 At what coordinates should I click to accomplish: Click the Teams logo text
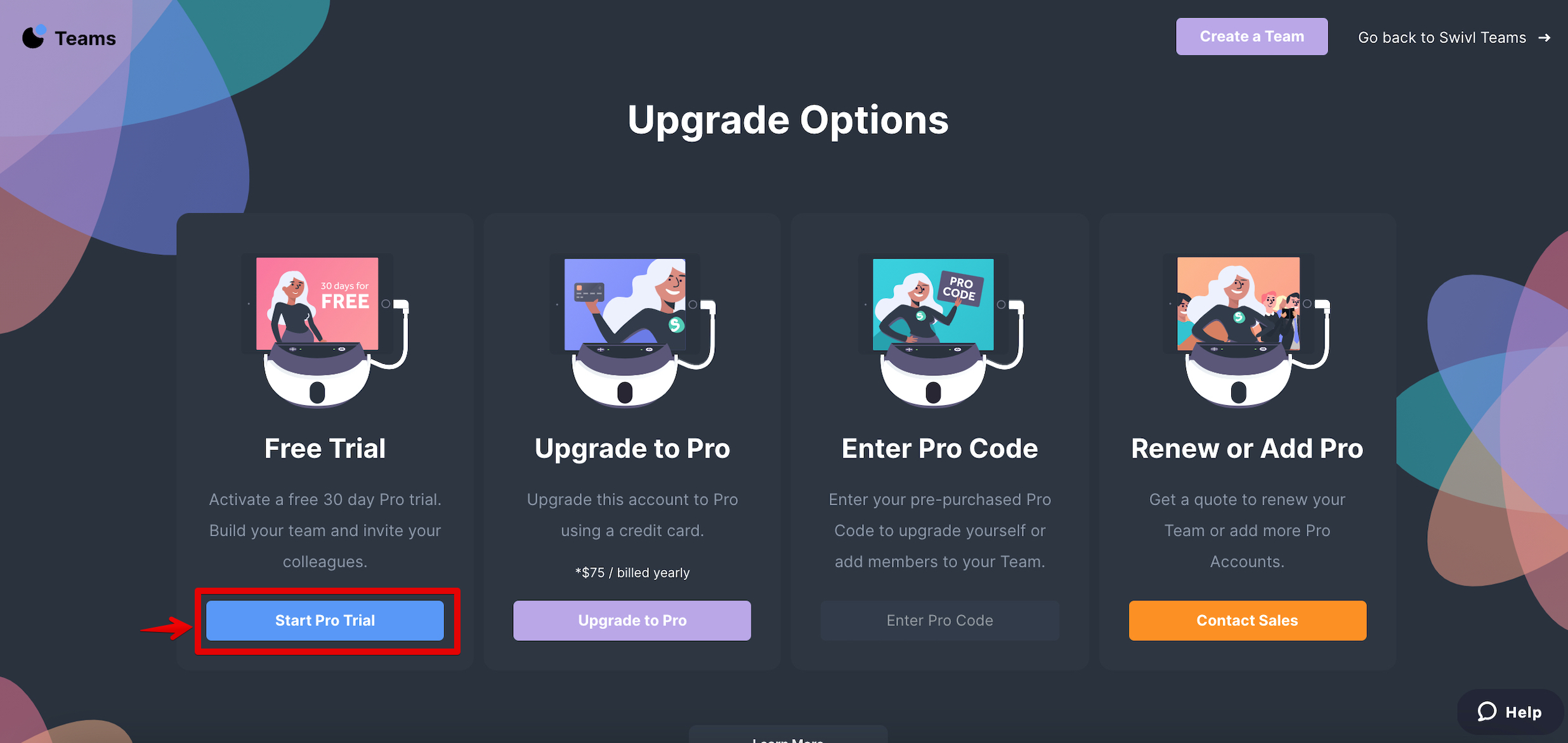(x=85, y=38)
